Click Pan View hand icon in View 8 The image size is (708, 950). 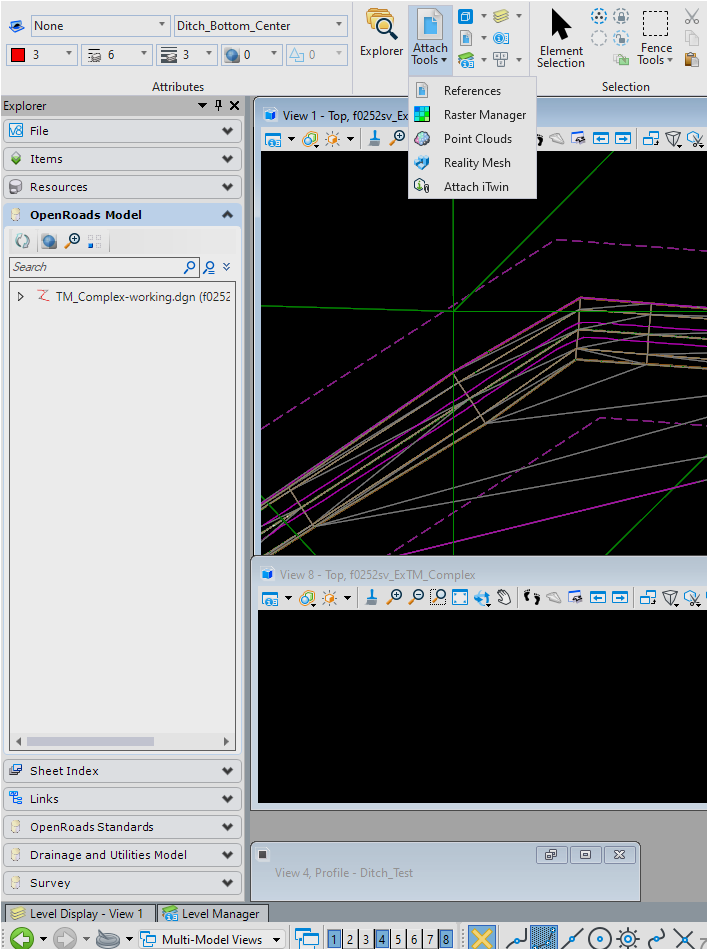point(504,598)
